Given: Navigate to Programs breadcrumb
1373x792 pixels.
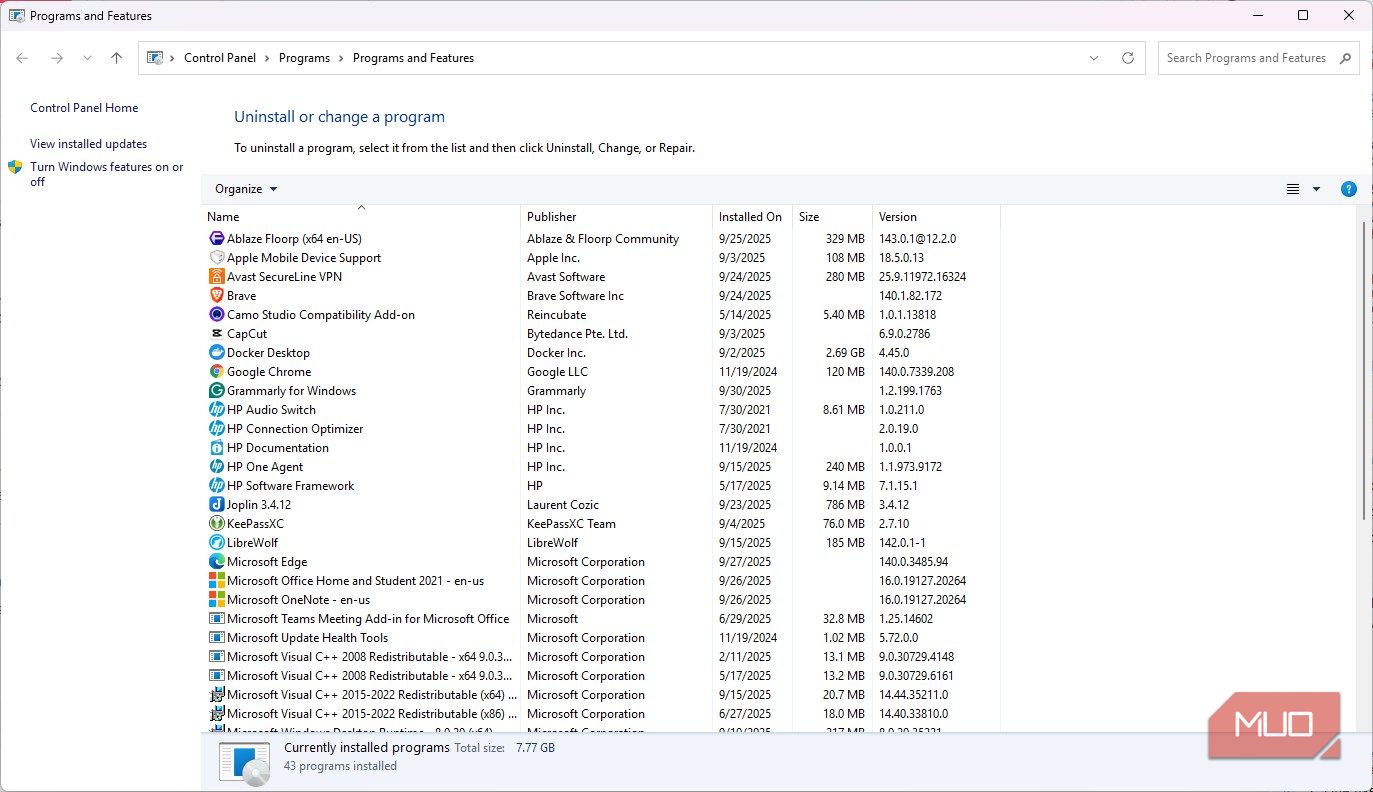Looking at the screenshot, I should [304, 58].
